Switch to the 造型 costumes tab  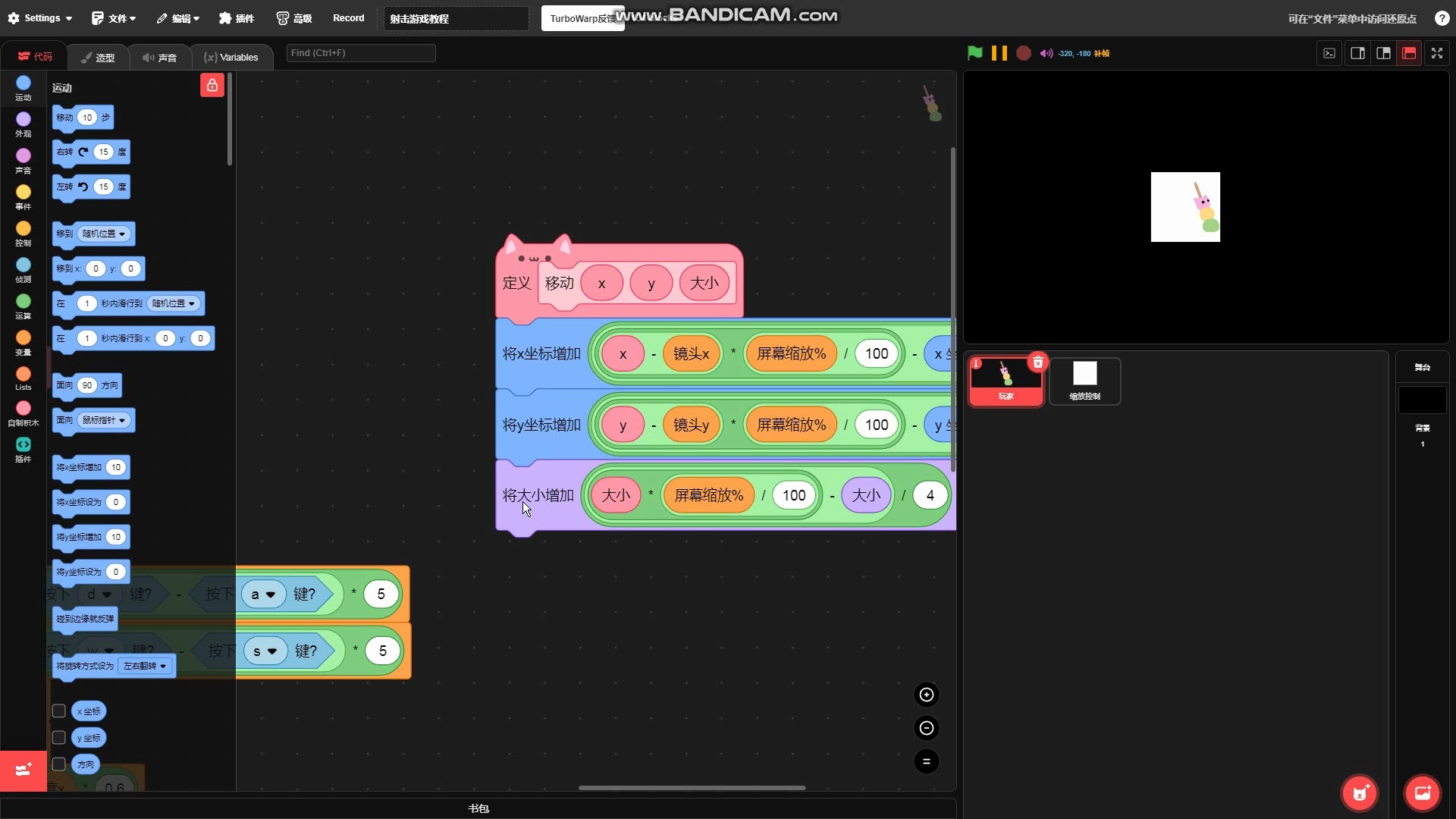98,58
